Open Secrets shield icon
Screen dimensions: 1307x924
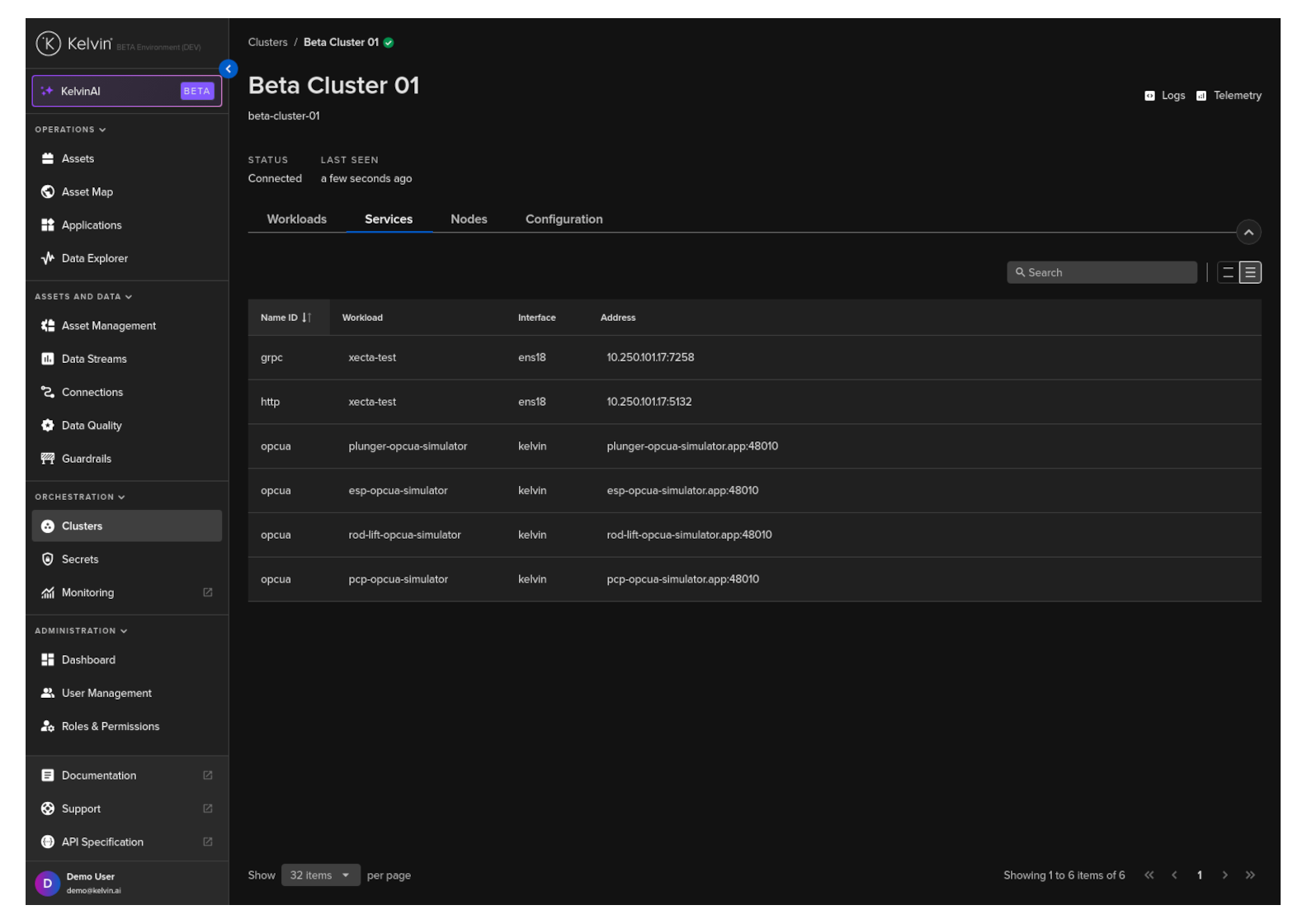tap(48, 559)
